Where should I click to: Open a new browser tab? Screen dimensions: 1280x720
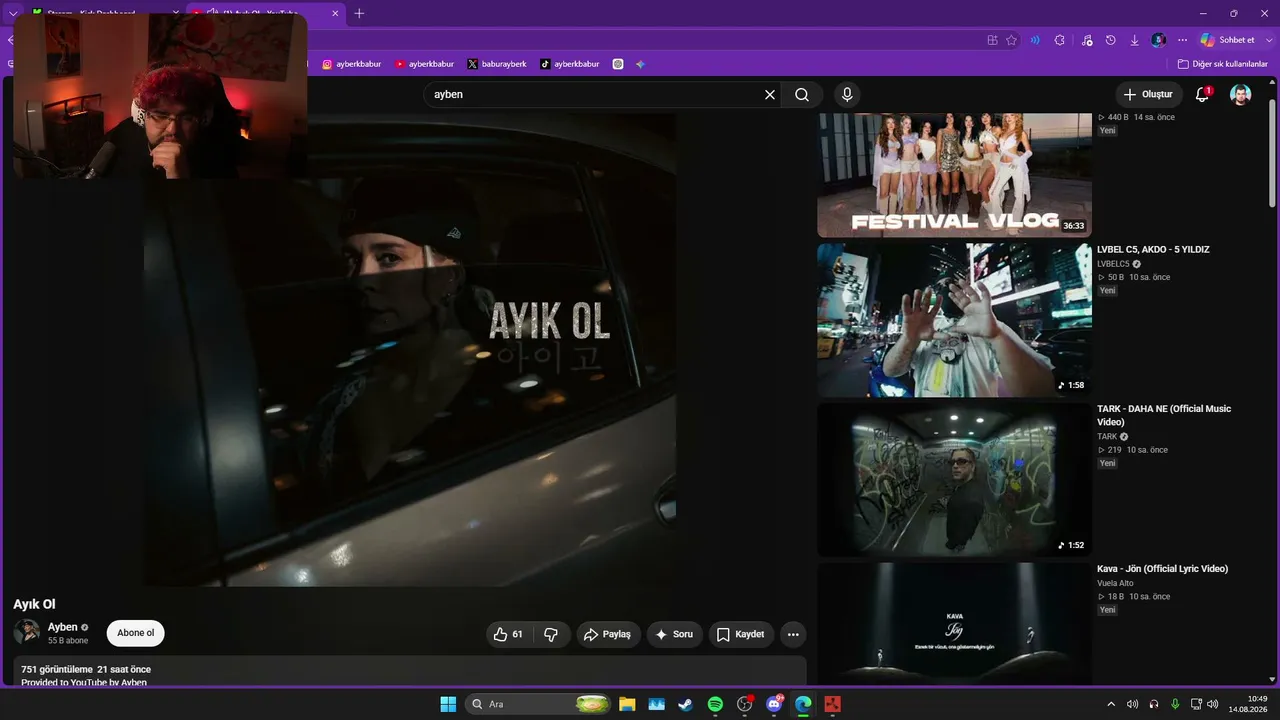pyautogui.click(x=359, y=13)
